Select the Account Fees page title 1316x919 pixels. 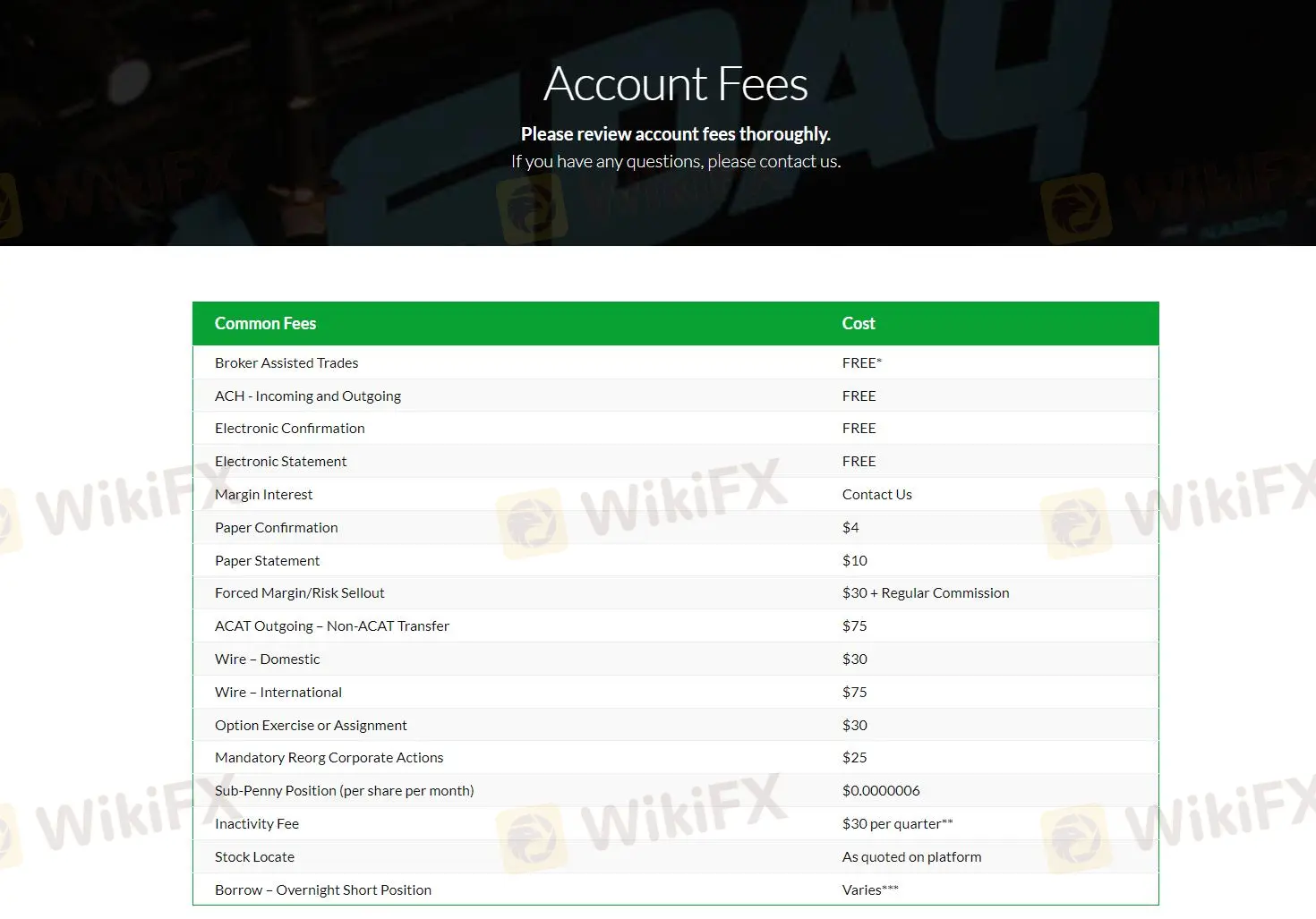(x=676, y=83)
